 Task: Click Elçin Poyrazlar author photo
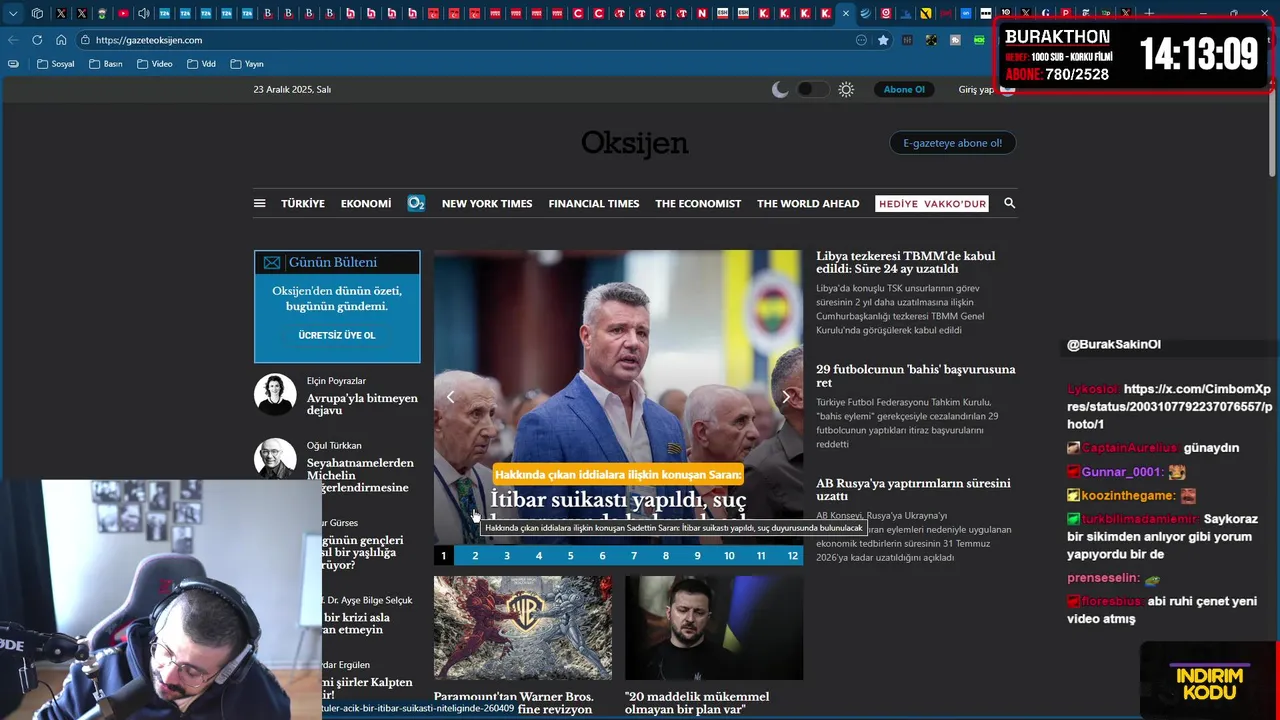275,395
